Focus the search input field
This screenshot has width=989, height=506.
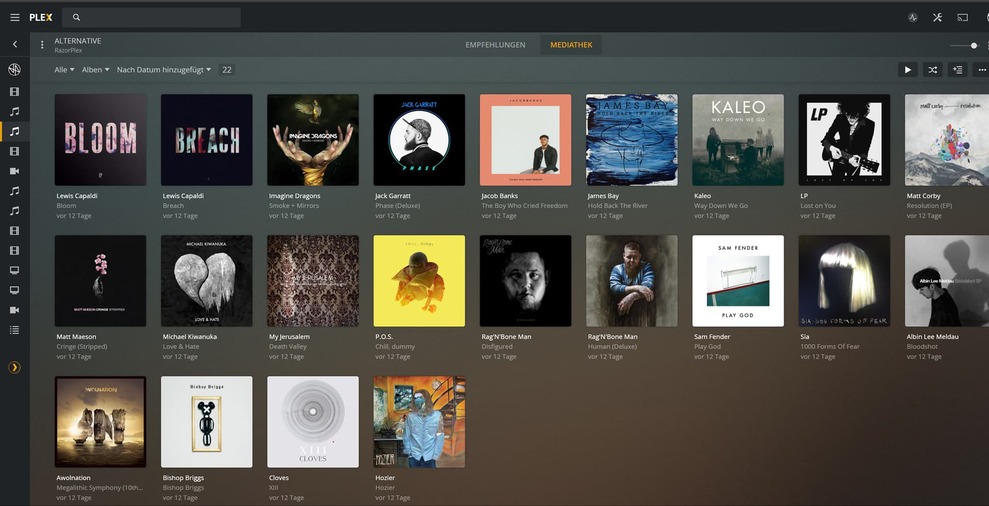(153, 18)
